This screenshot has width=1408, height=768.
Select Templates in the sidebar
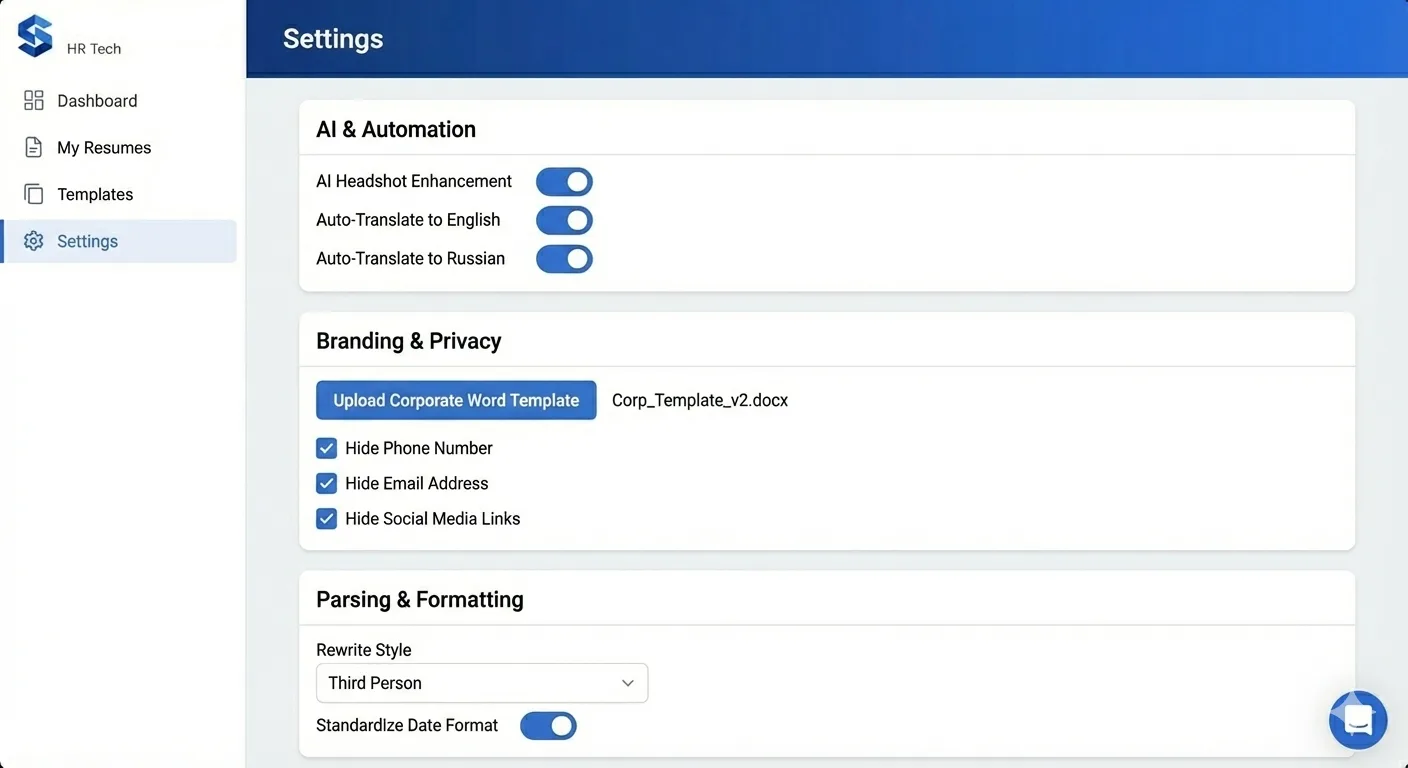point(96,194)
